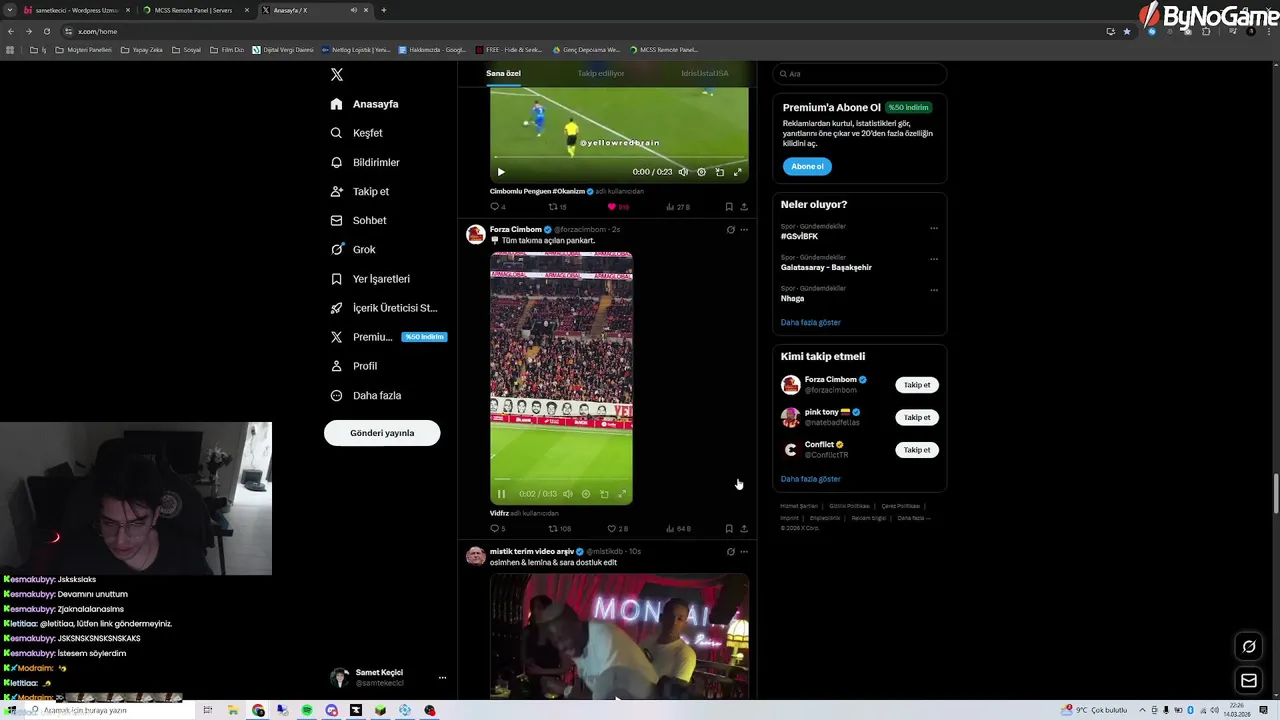Screen dimensions: 1280x720
Task: Toggle picture-in-picture on the 0:13 video
Action: (x=604, y=494)
